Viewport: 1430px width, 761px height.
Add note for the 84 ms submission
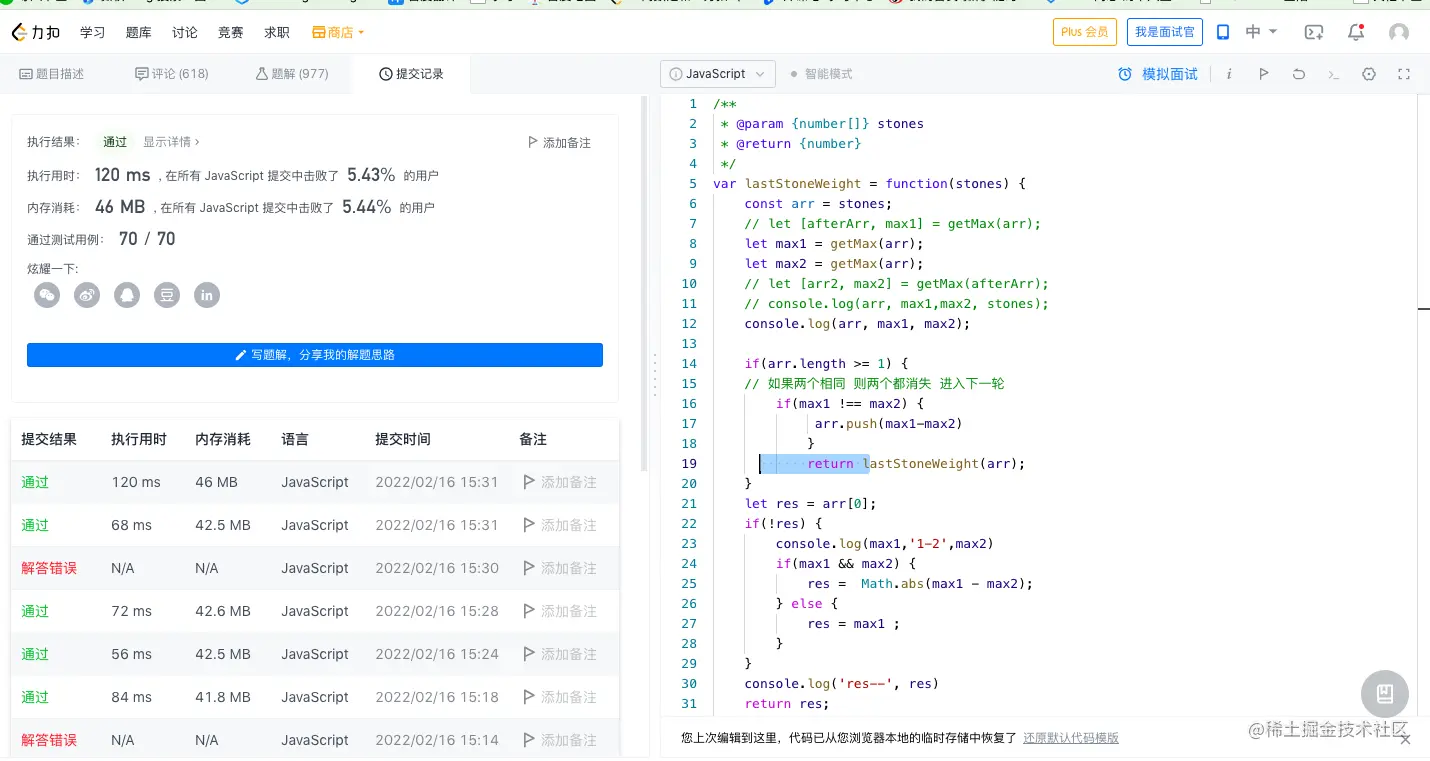click(x=559, y=697)
